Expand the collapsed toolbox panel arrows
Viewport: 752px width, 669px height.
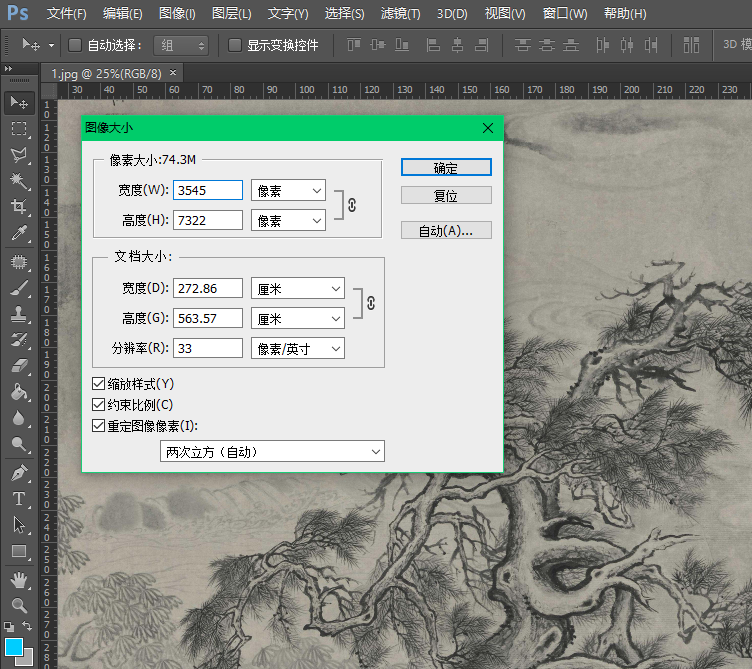pyautogui.click(x=8, y=69)
